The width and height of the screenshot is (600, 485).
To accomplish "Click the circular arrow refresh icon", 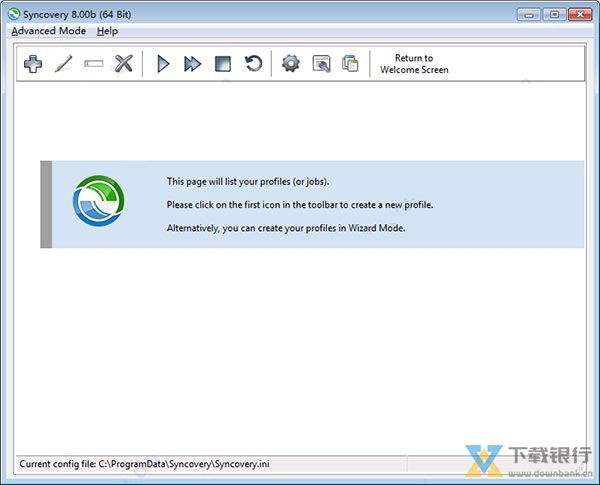I will click(x=254, y=64).
